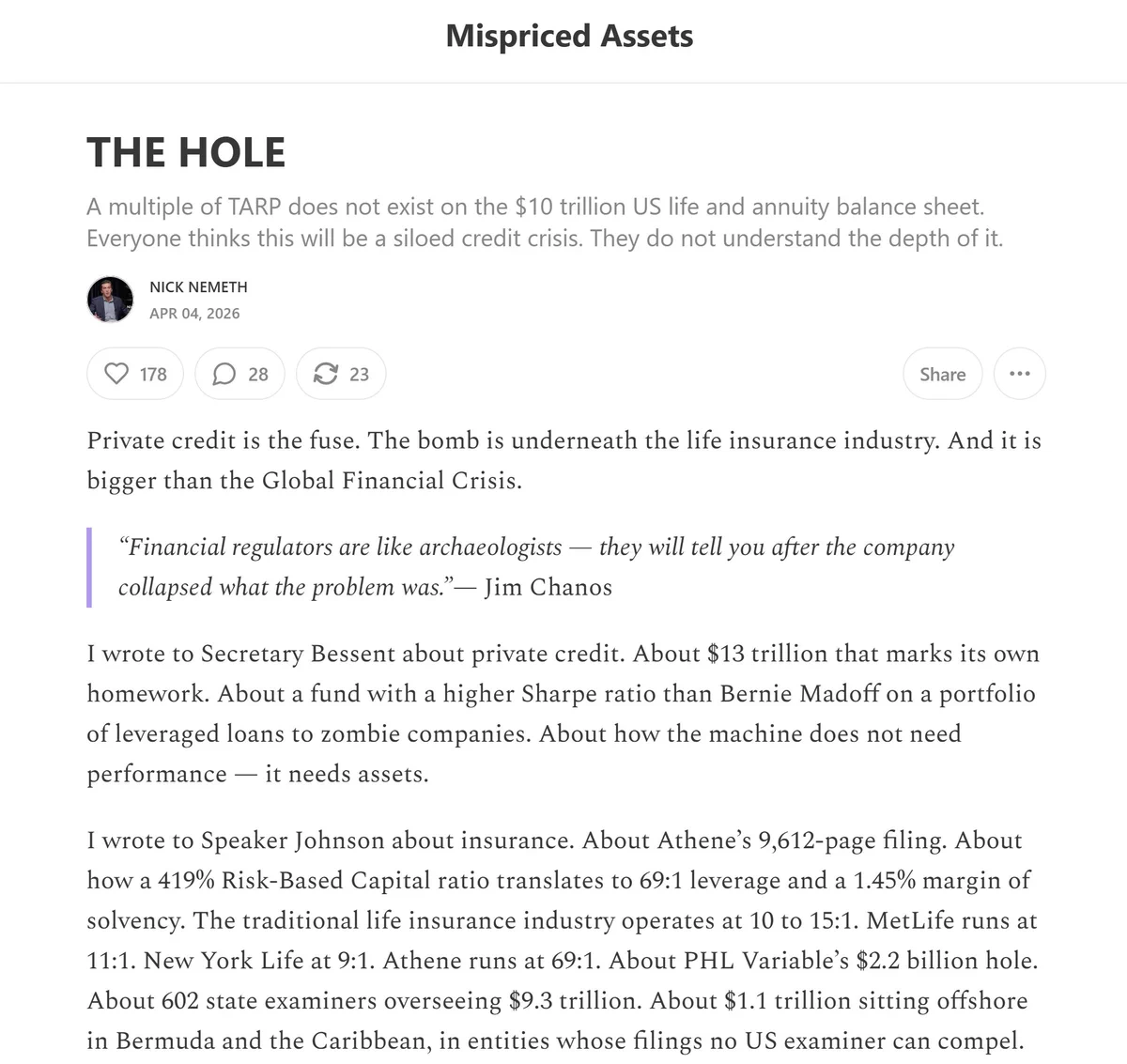Like the post with the heart icon
Screen dimensions: 1127x1064
pos(116,374)
